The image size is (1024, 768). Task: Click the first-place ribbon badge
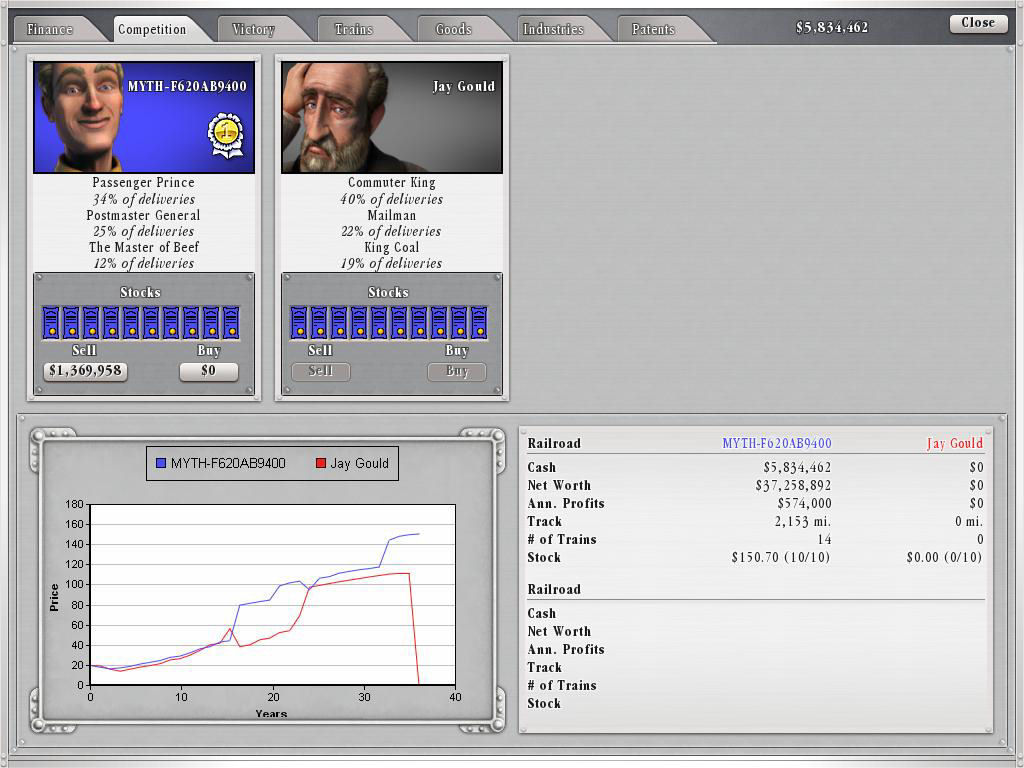pyautogui.click(x=226, y=135)
